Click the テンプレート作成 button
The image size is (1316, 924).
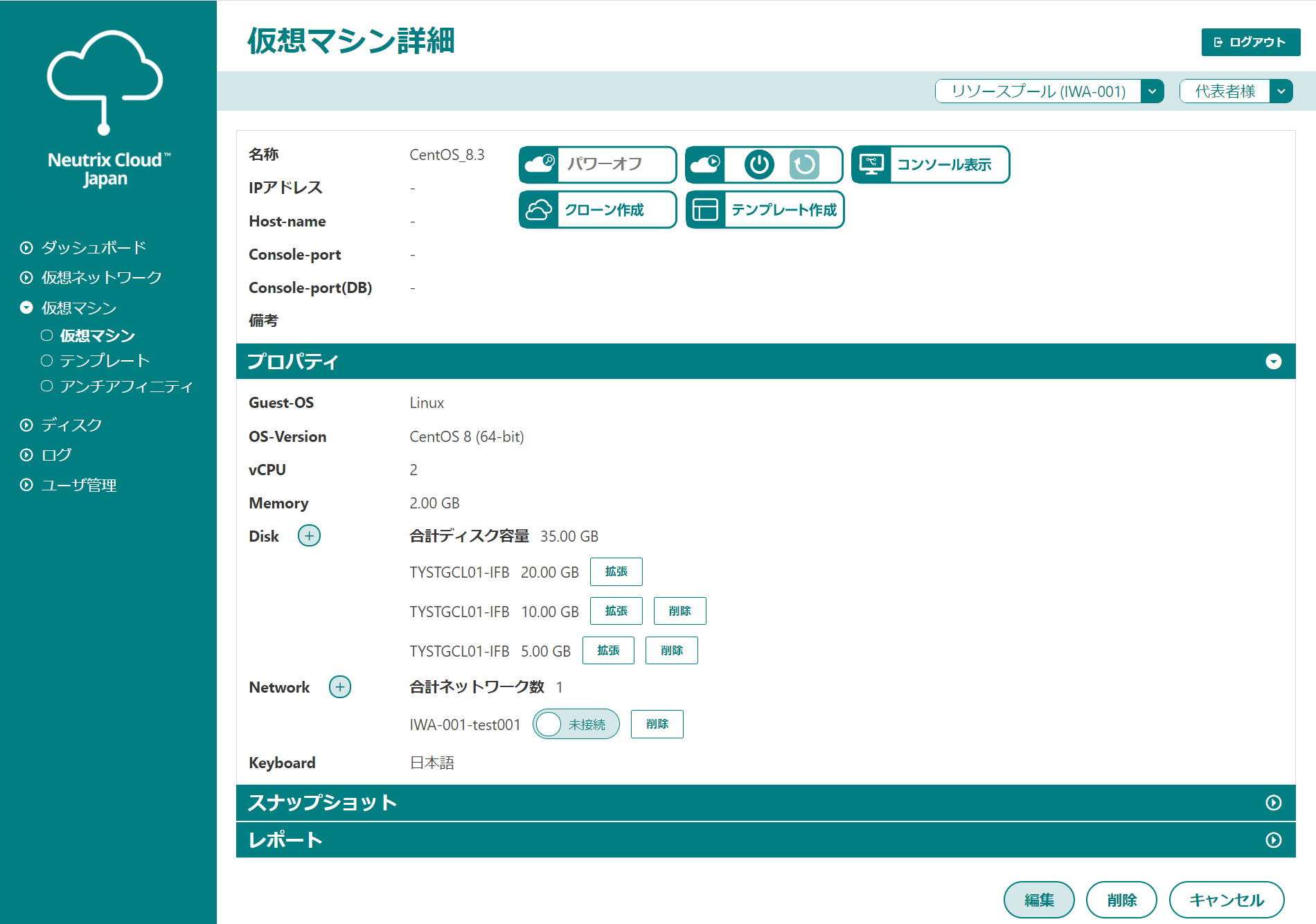pyautogui.click(x=765, y=209)
